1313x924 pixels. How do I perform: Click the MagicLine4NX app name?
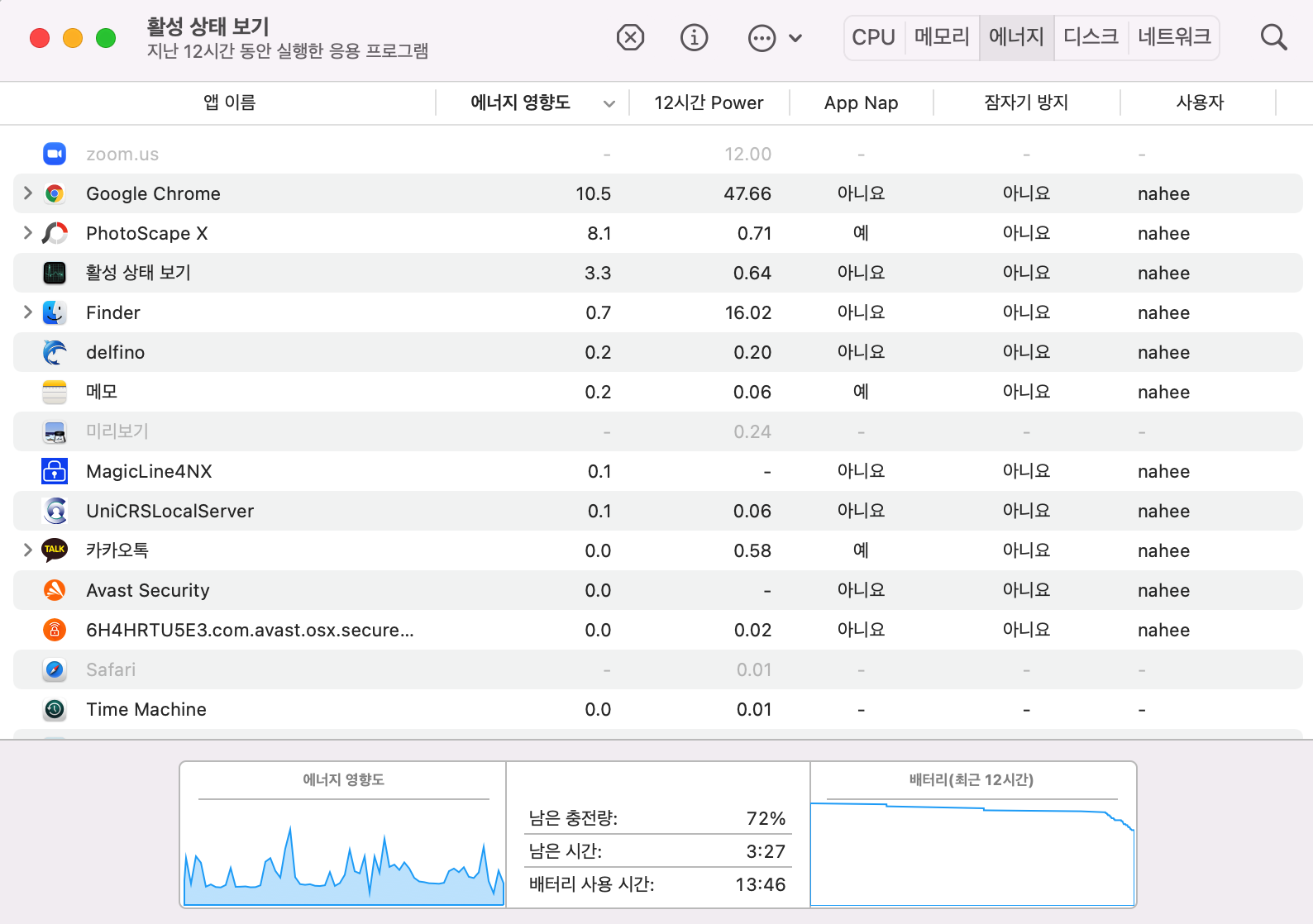149,471
